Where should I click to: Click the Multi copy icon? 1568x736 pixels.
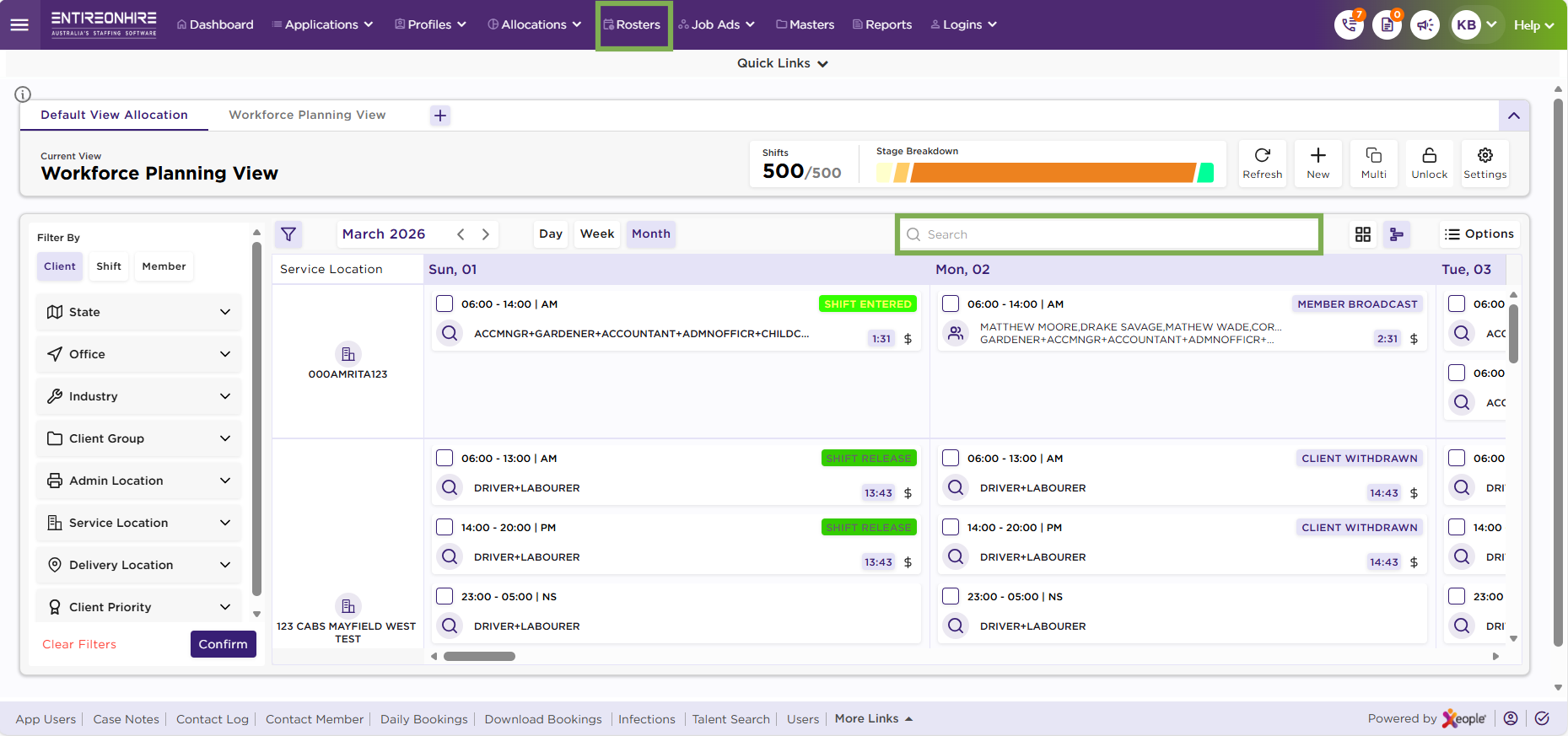coord(1373,156)
